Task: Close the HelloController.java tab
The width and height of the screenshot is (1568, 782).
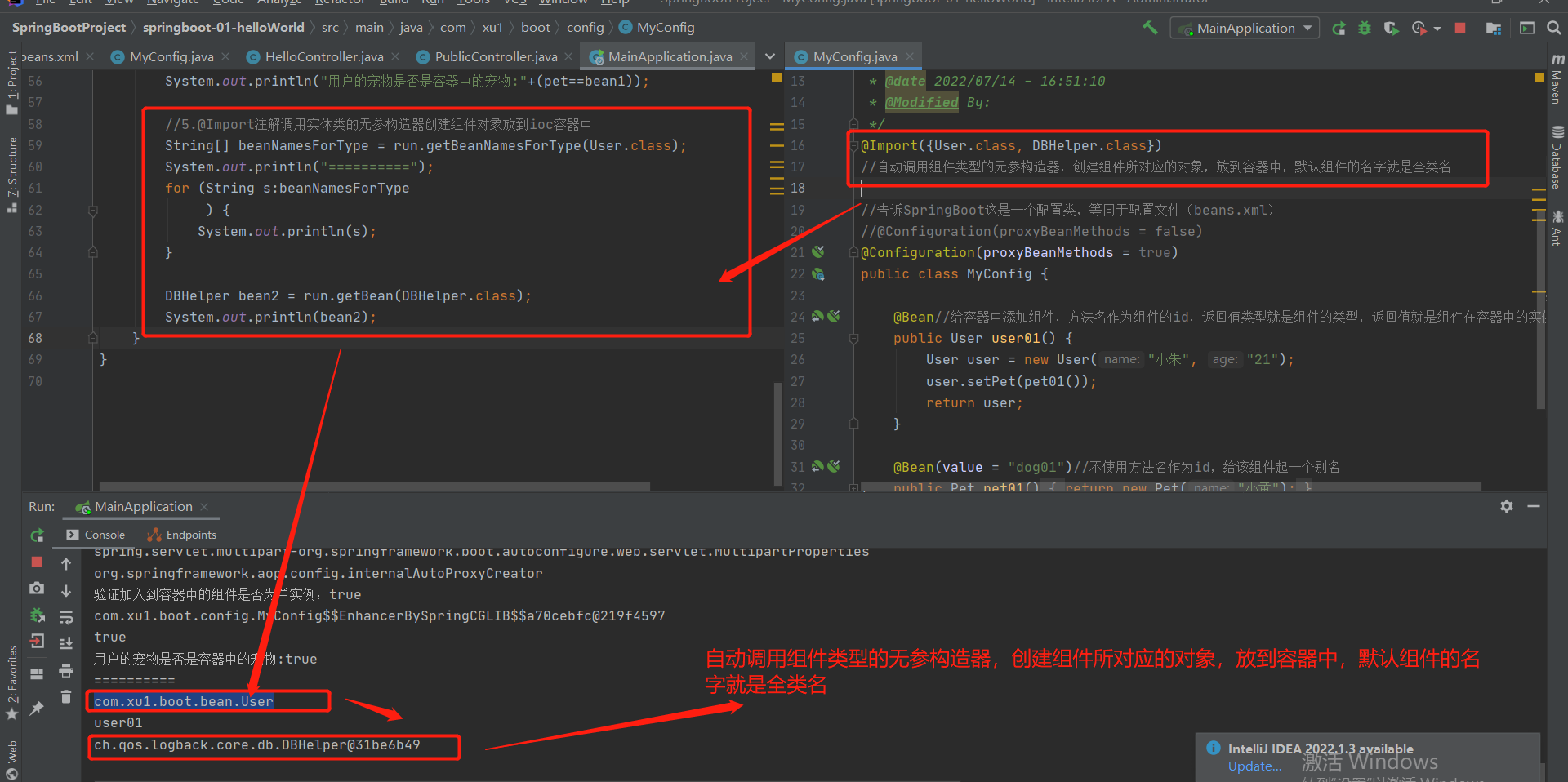Action: 395,56
